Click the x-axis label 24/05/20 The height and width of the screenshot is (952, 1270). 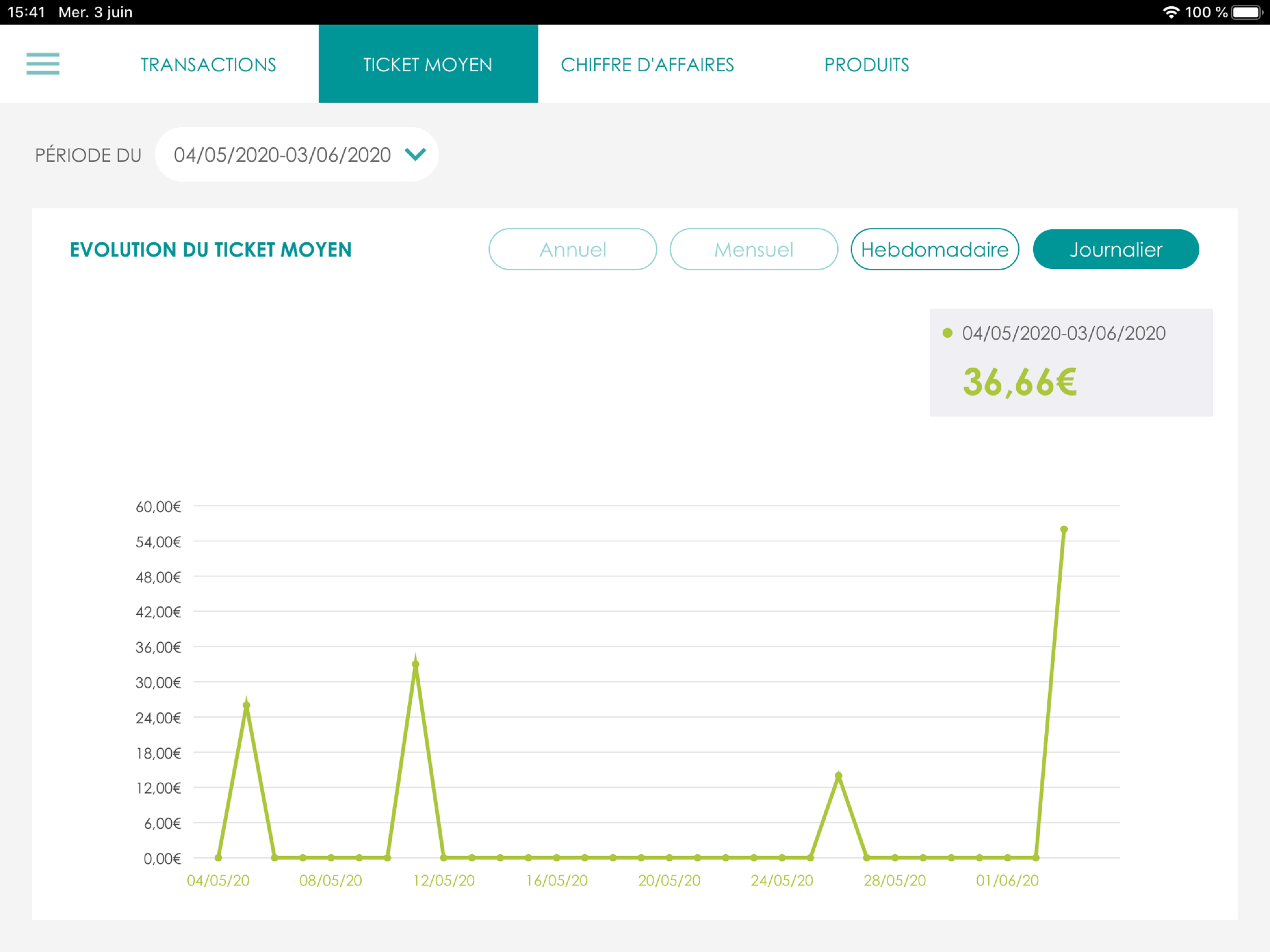(782, 880)
